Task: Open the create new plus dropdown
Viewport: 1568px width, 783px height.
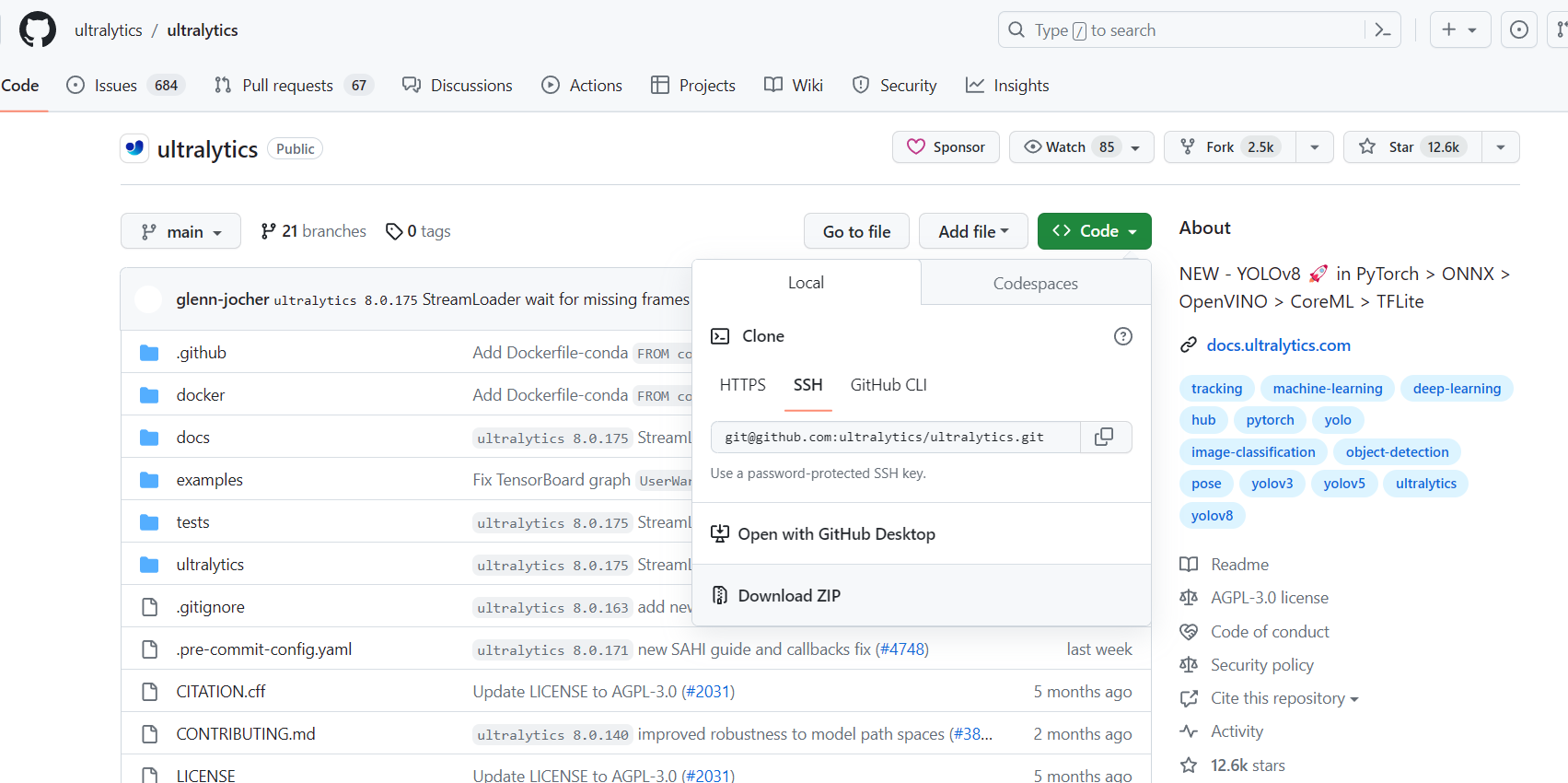Action: [1460, 30]
